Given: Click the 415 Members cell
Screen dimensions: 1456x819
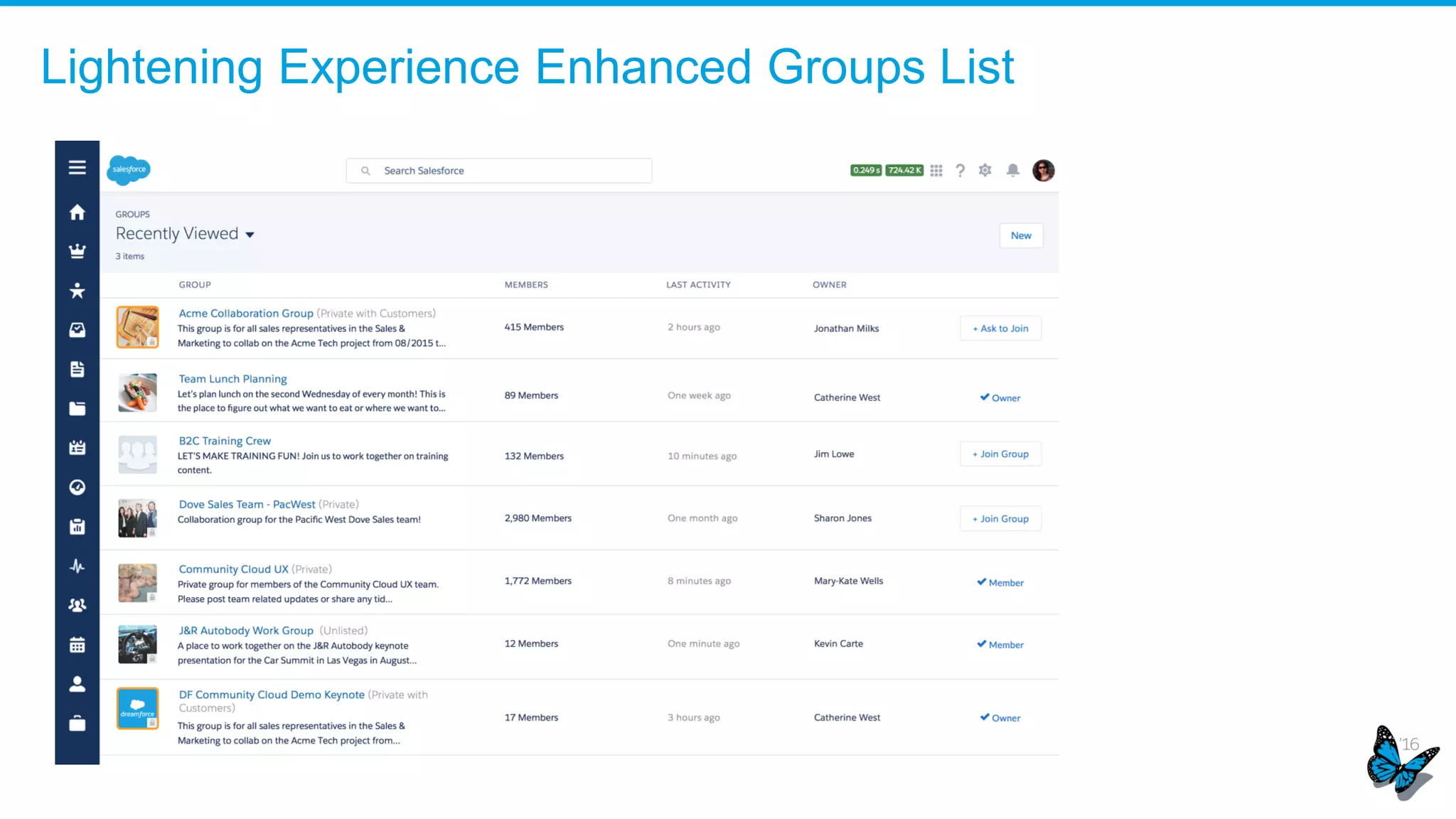Looking at the screenshot, I should click(x=534, y=327).
